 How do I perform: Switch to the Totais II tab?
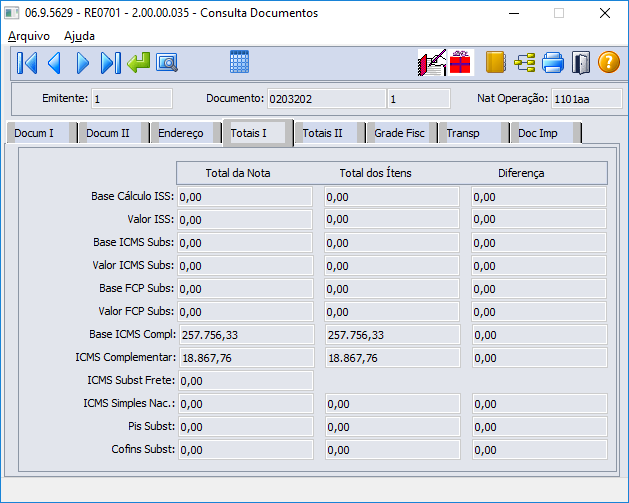coord(329,133)
